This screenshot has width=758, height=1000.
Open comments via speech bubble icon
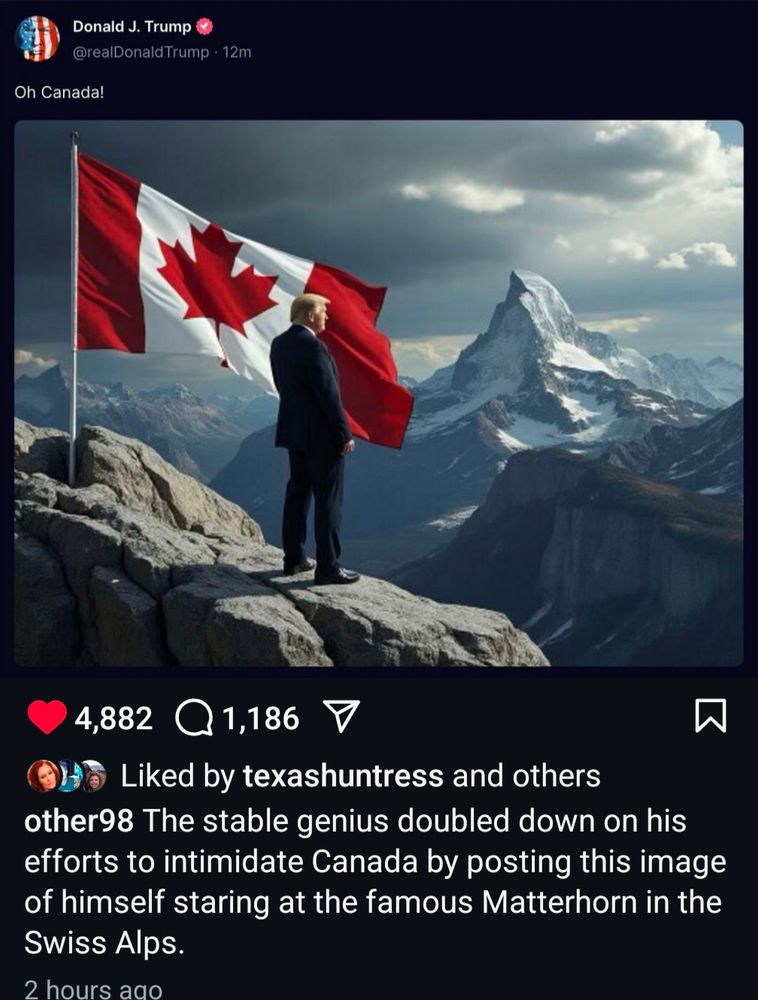(x=193, y=718)
